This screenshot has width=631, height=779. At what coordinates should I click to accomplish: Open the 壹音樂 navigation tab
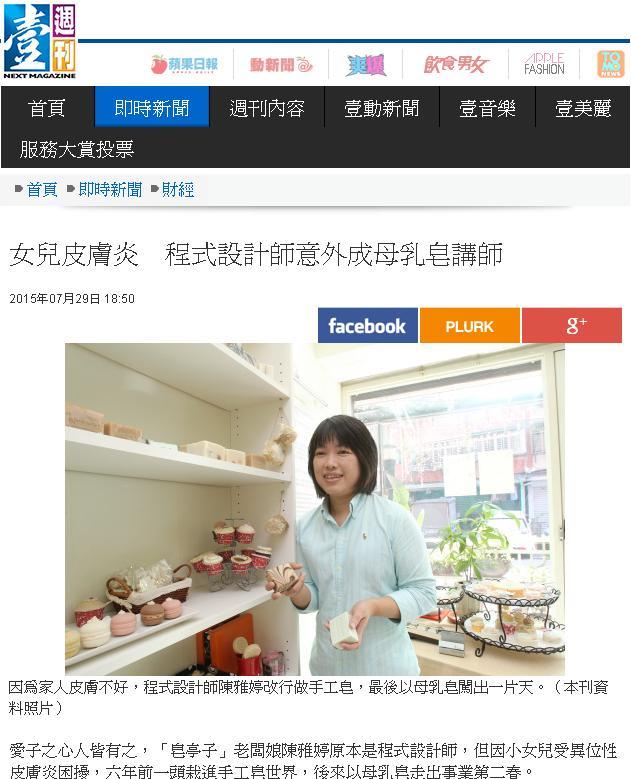[487, 108]
